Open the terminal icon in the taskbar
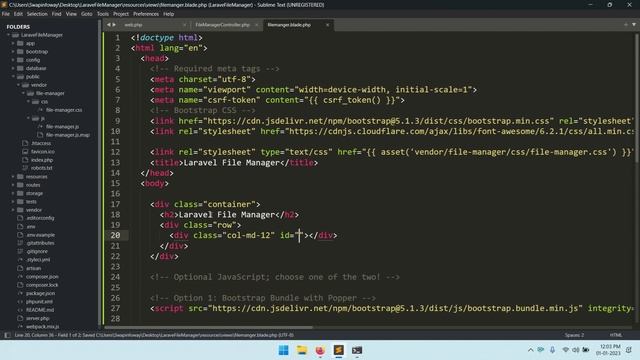The width and height of the screenshot is (640, 360). pos(357,350)
